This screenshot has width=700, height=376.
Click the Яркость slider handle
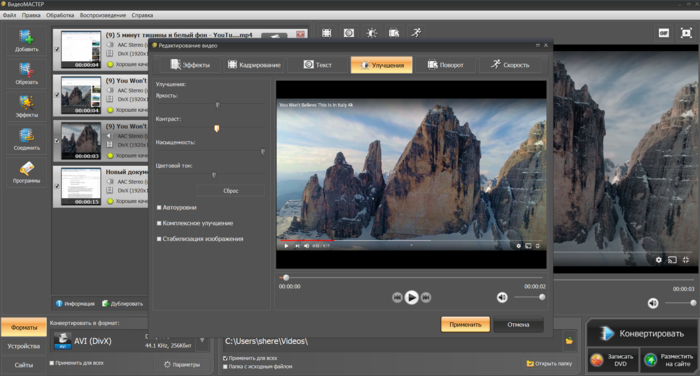click(x=218, y=105)
